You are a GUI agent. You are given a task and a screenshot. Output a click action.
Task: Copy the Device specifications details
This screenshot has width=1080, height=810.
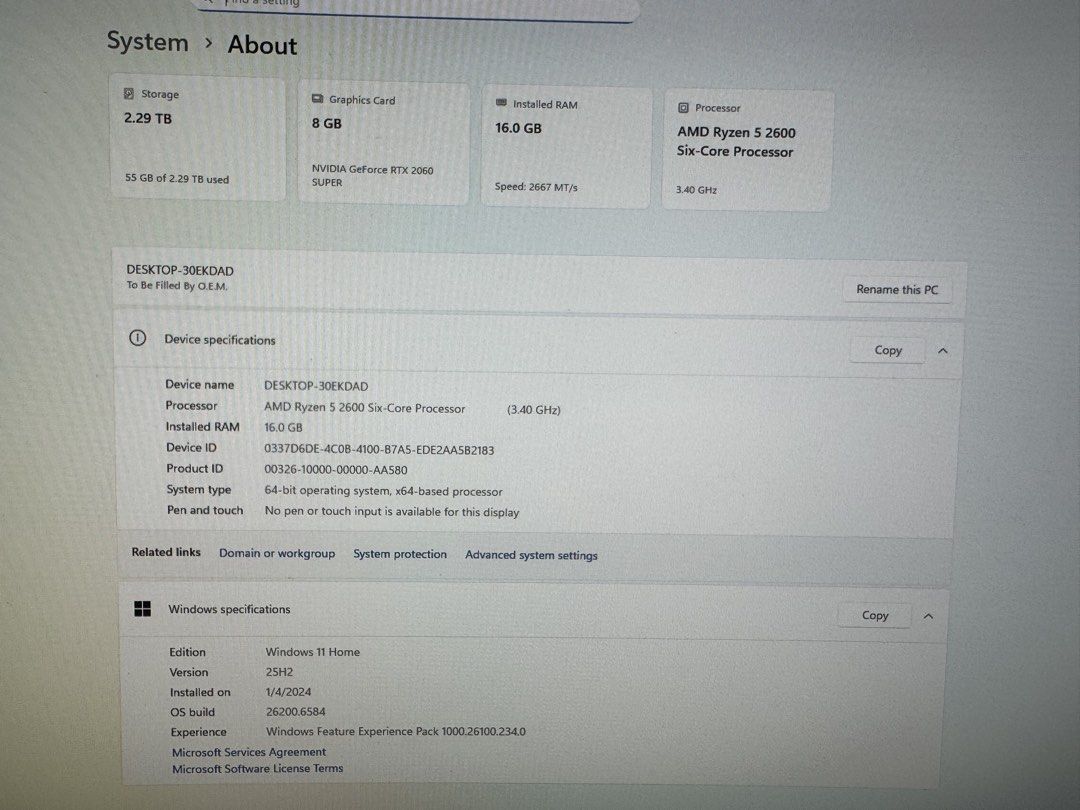(x=886, y=350)
